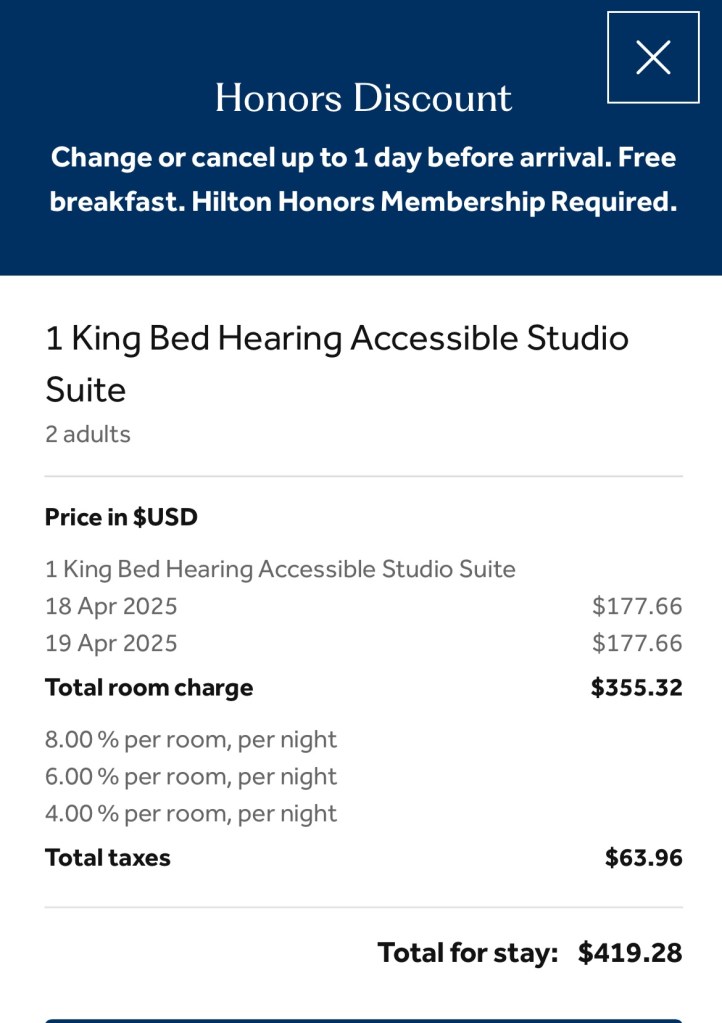Click the $355.32 total room charge amount
Screen dimensions: 722x1023
636,688
